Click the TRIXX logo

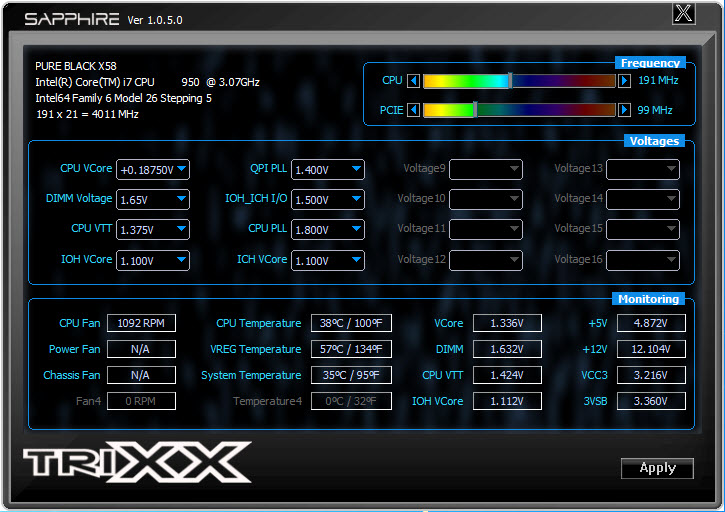137,462
